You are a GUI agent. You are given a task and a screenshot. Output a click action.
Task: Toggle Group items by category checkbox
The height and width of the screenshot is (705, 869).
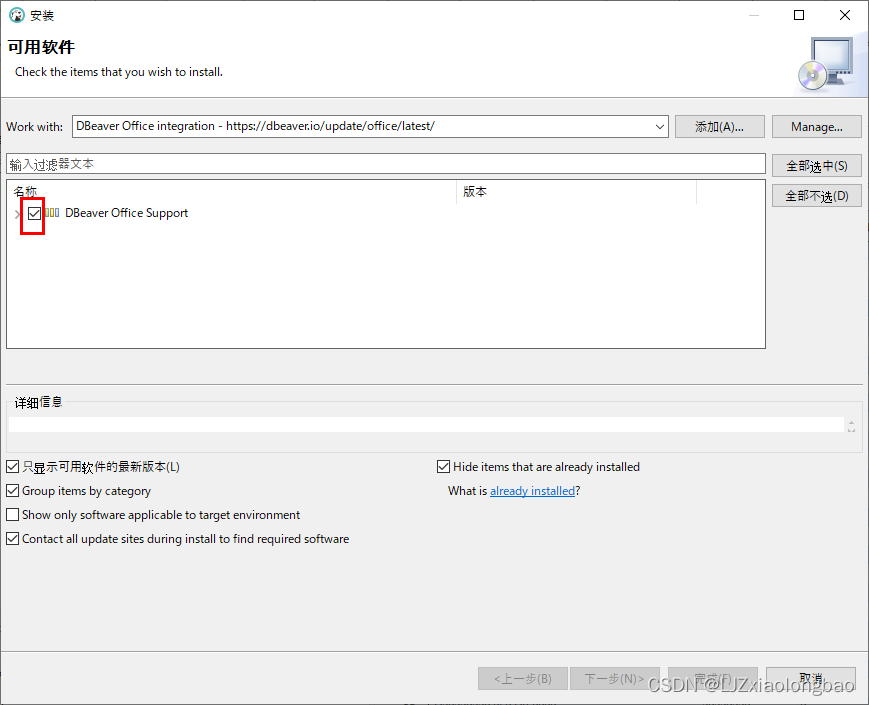tap(13, 491)
